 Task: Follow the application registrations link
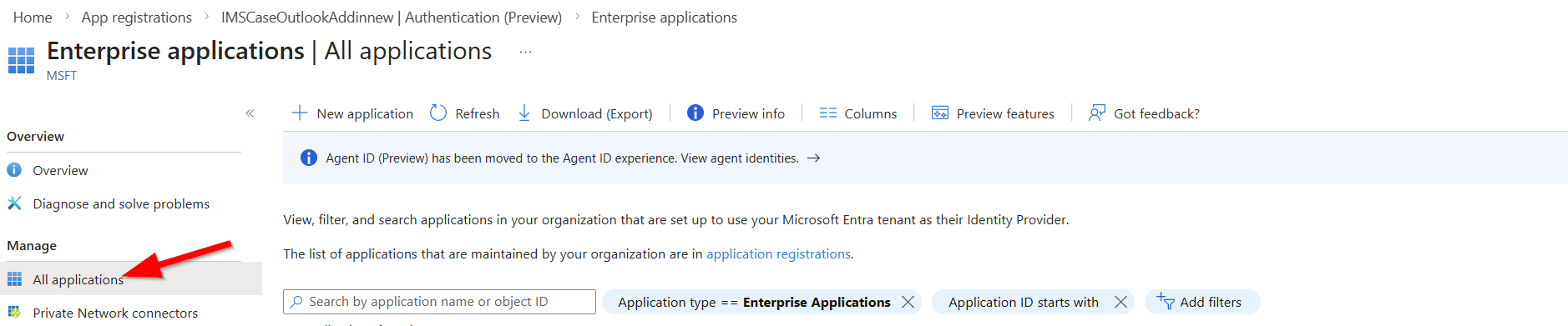point(778,253)
